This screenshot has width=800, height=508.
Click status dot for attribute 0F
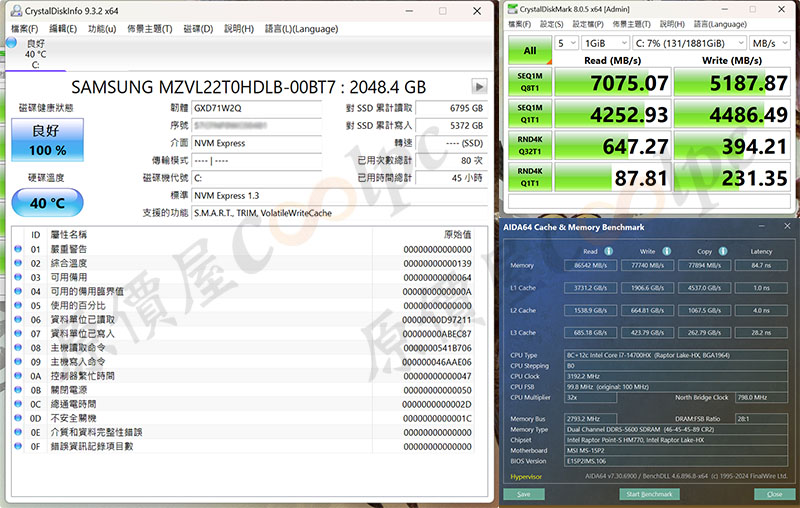click(18, 446)
